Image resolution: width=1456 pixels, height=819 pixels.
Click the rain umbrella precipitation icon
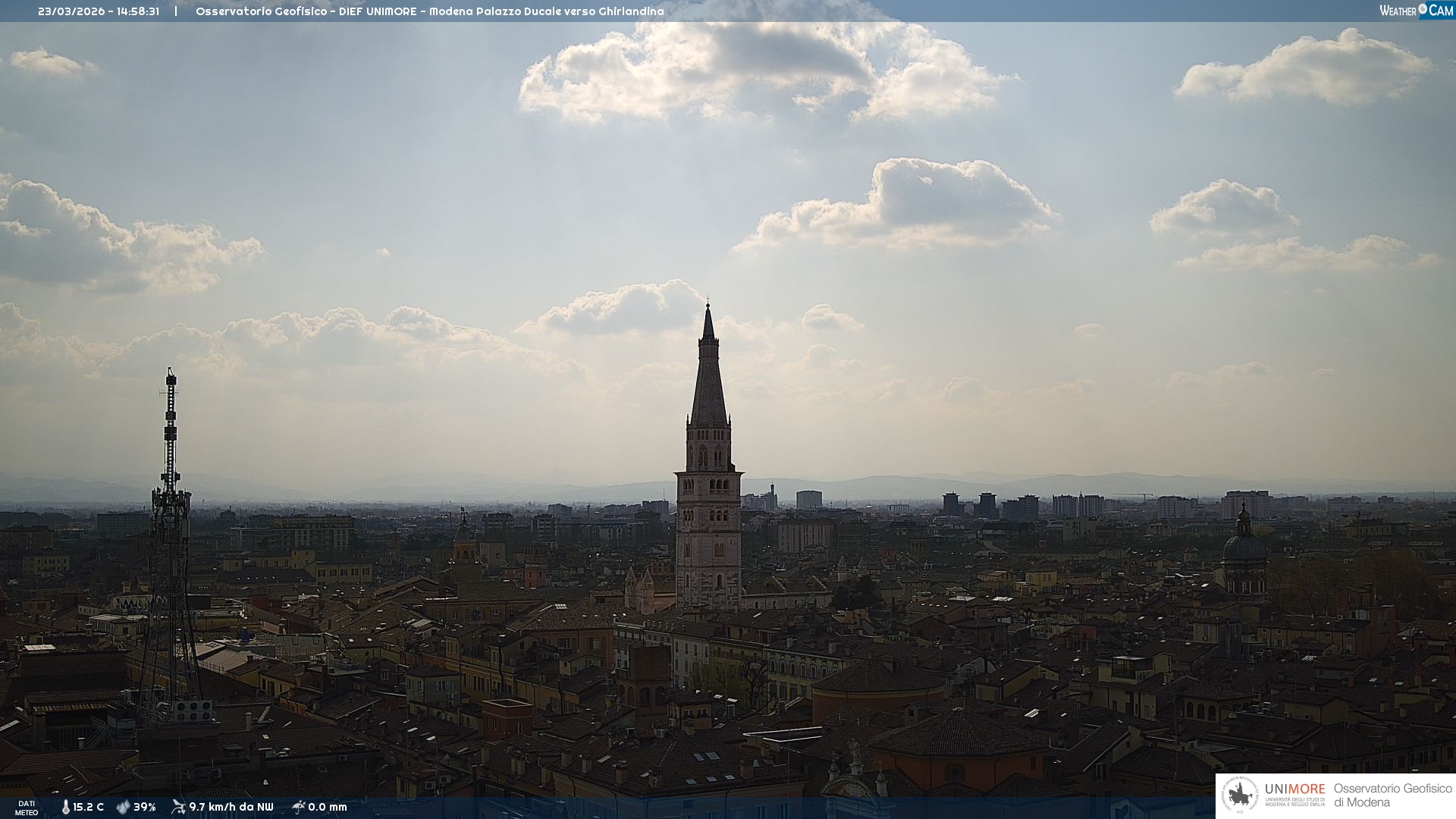coord(298,807)
